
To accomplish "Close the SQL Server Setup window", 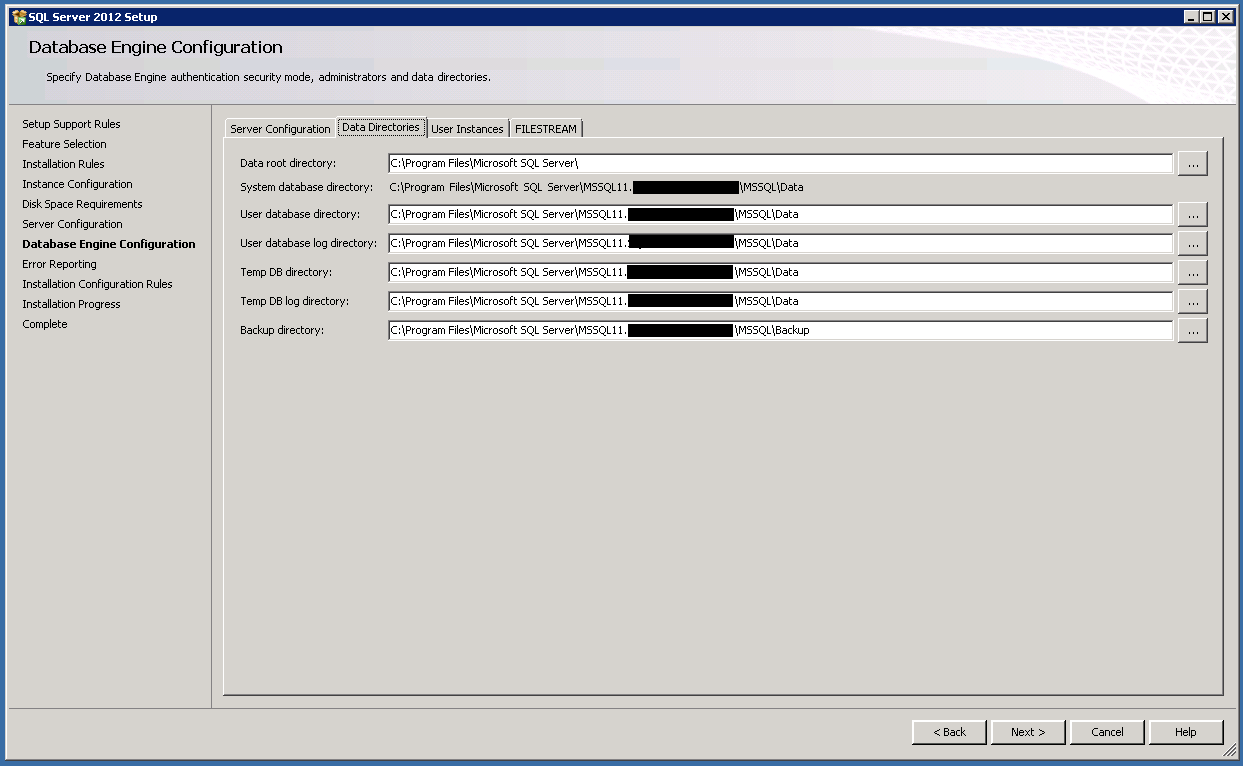I will pos(1226,16).
